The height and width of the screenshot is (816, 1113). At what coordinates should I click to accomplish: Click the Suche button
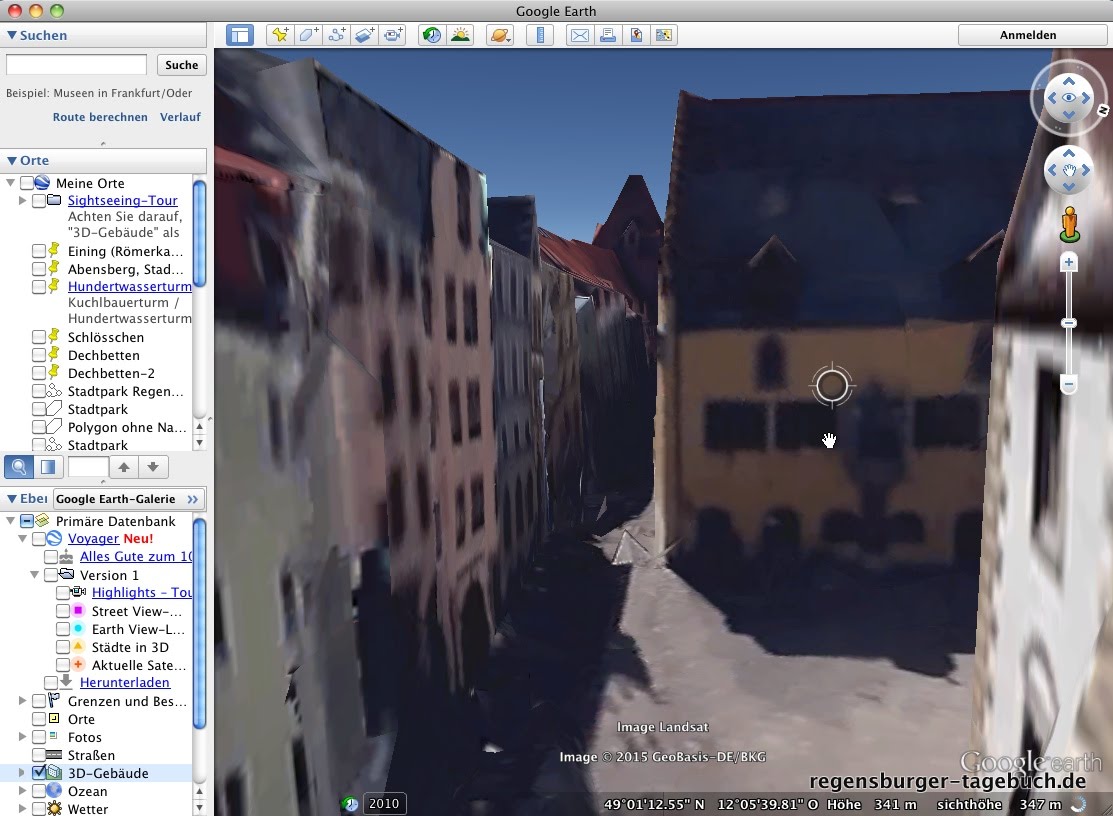click(x=182, y=65)
